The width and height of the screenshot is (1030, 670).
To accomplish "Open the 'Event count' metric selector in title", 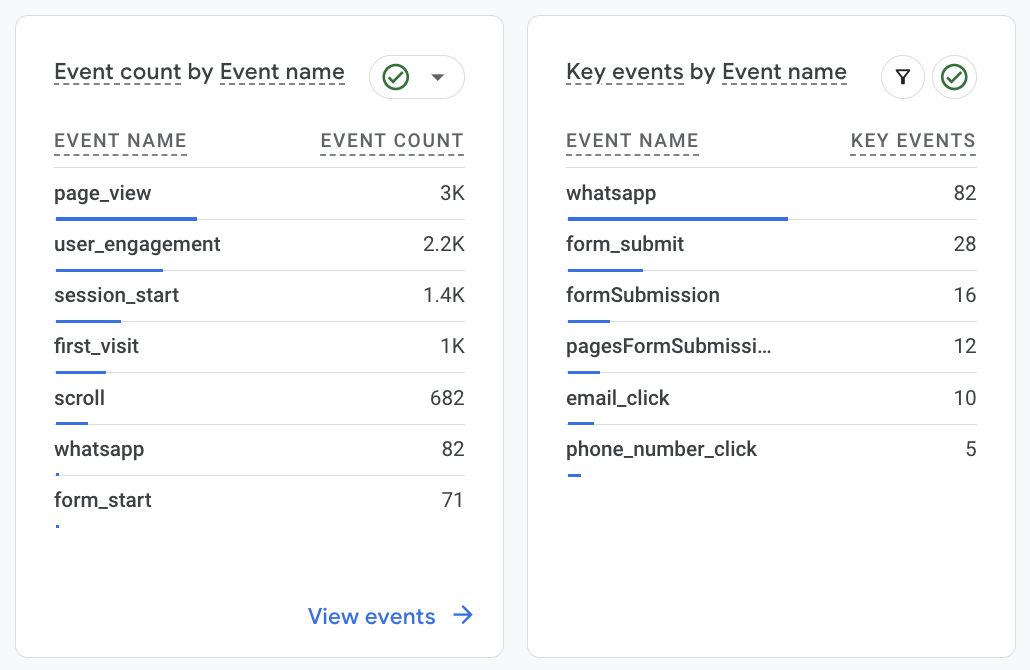I will point(117,72).
